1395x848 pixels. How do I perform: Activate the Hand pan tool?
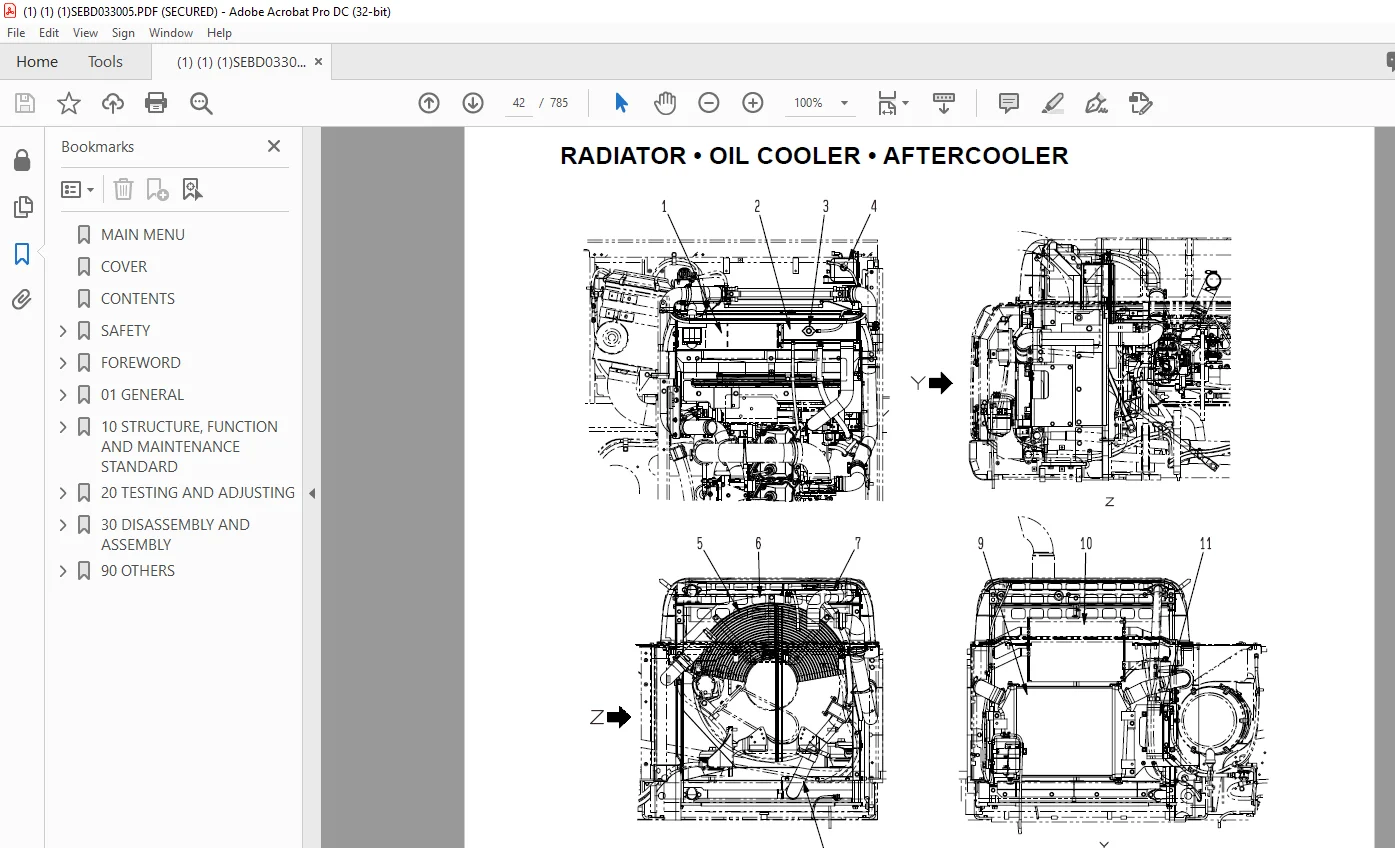pyautogui.click(x=665, y=103)
